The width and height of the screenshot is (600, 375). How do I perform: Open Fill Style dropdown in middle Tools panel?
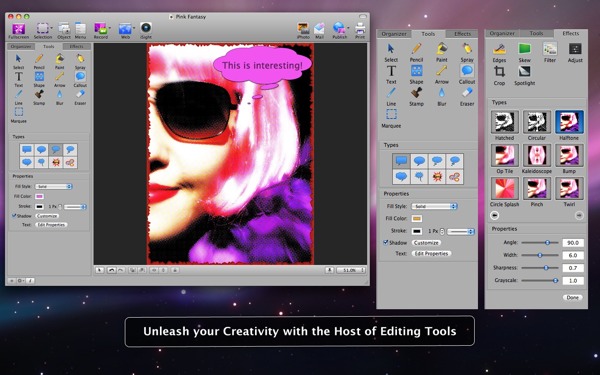(x=434, y=206)
